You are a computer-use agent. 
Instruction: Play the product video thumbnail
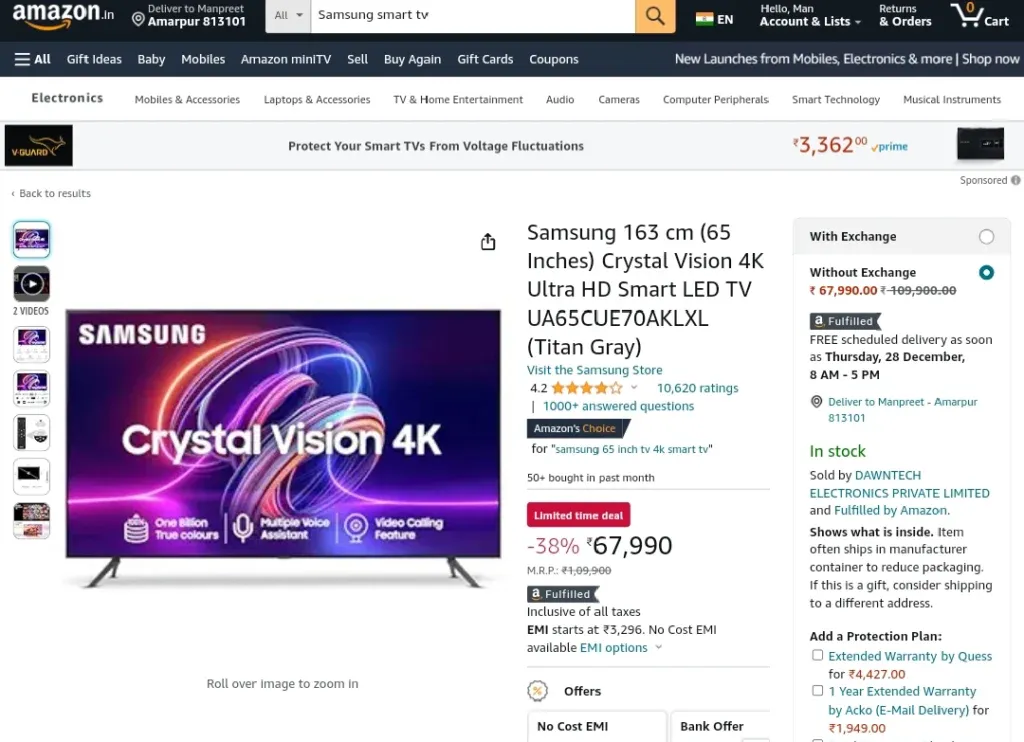coord(31,284)
